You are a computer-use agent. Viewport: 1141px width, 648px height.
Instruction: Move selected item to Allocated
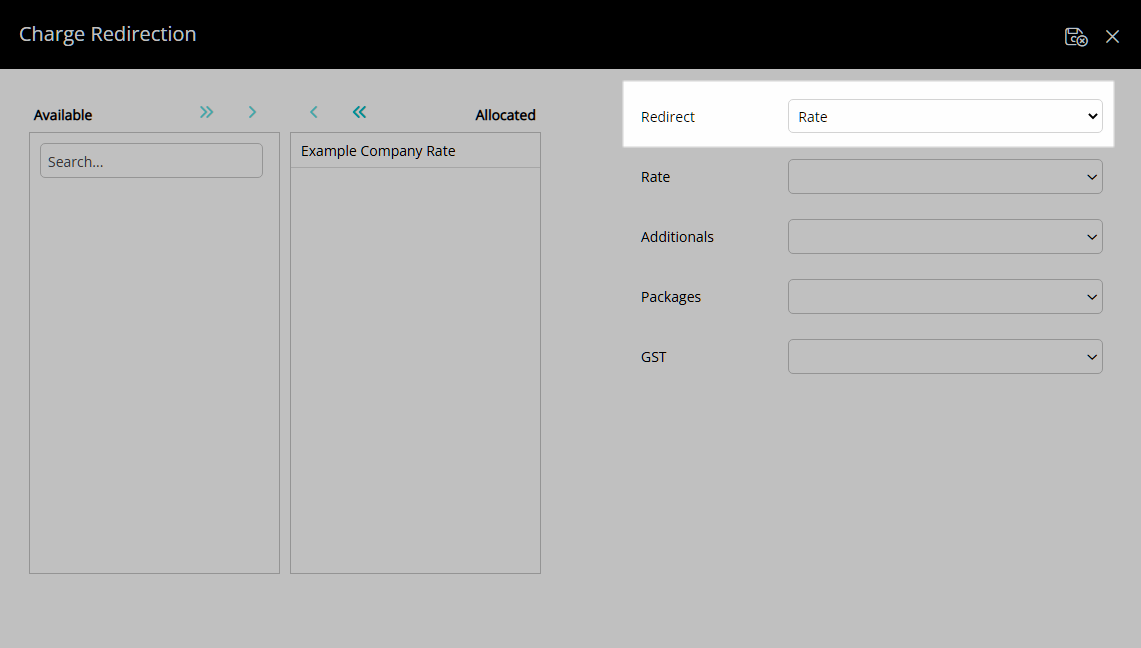point(253,112)
